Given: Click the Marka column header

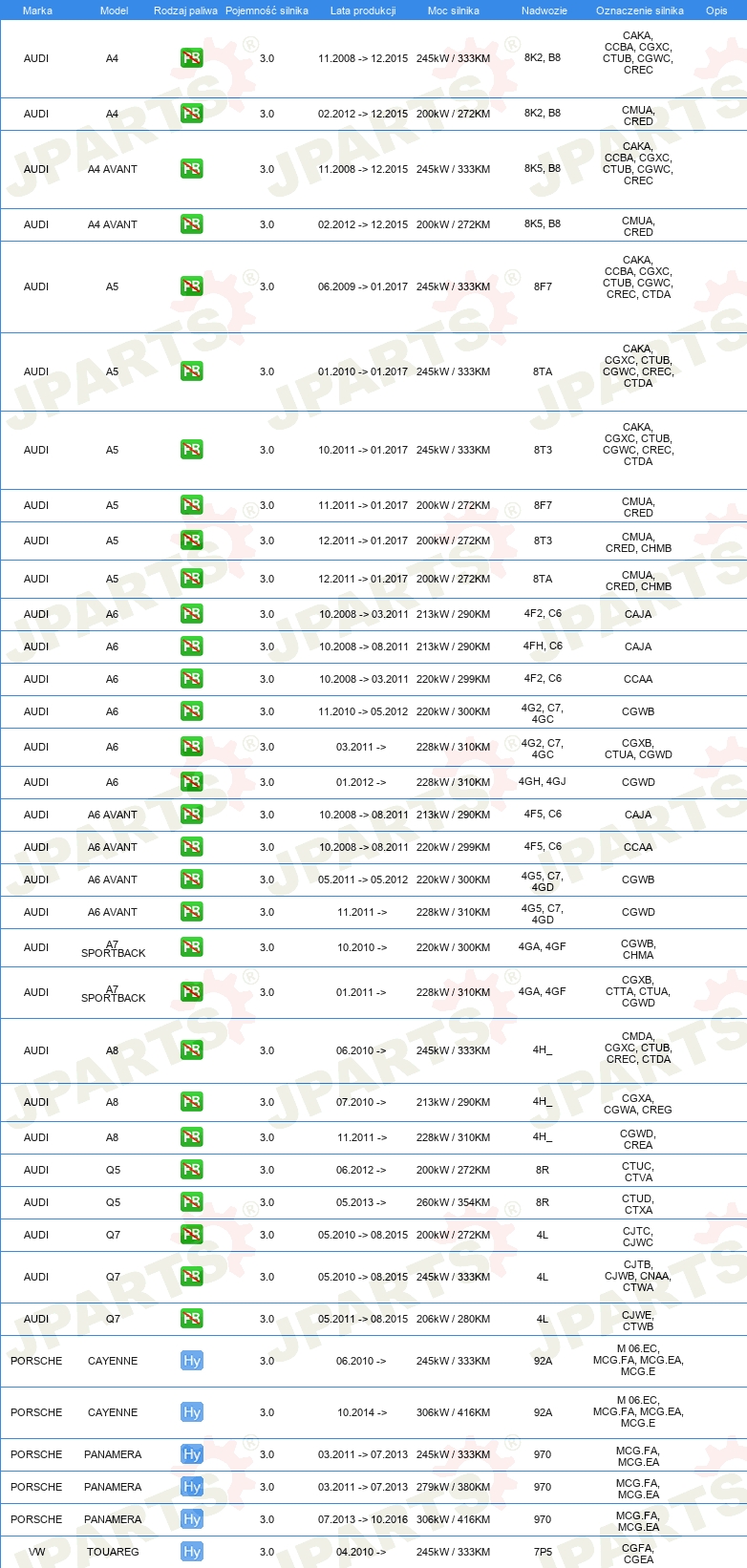Looking at the screenshot, I should [x=37, y=11].
